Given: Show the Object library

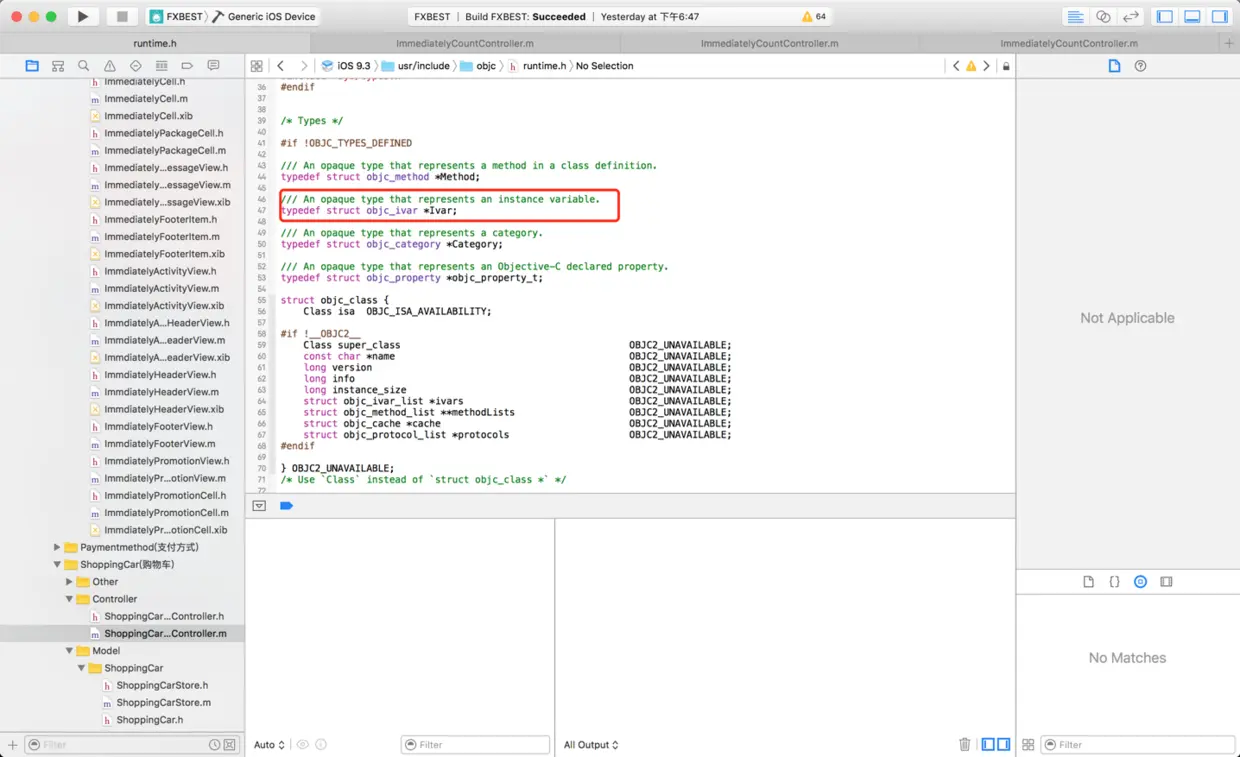Looking at the screenshot, I should tap(1140, 581).
